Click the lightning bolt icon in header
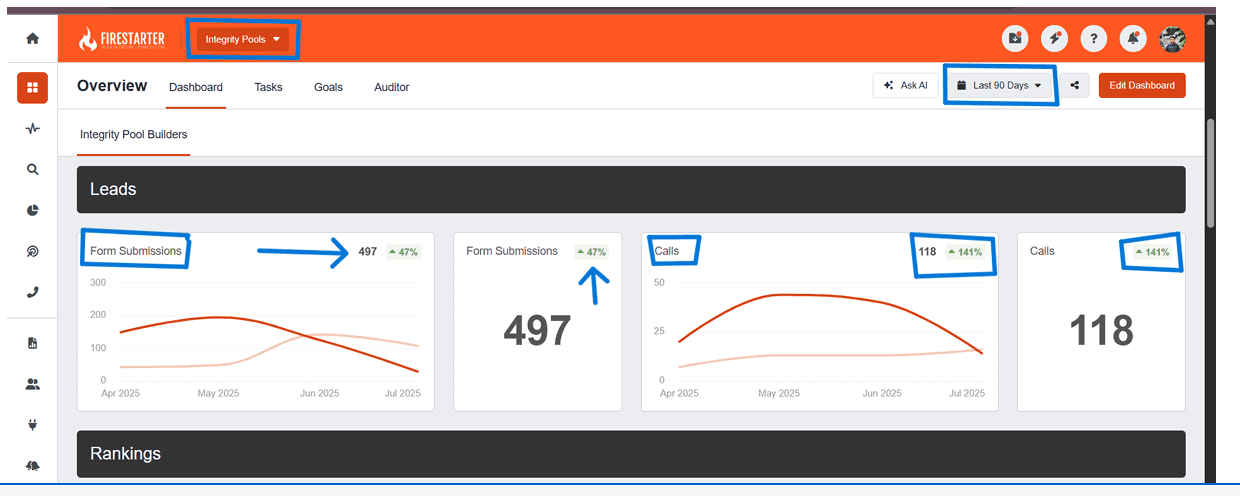 click(x=1054, y=39)
